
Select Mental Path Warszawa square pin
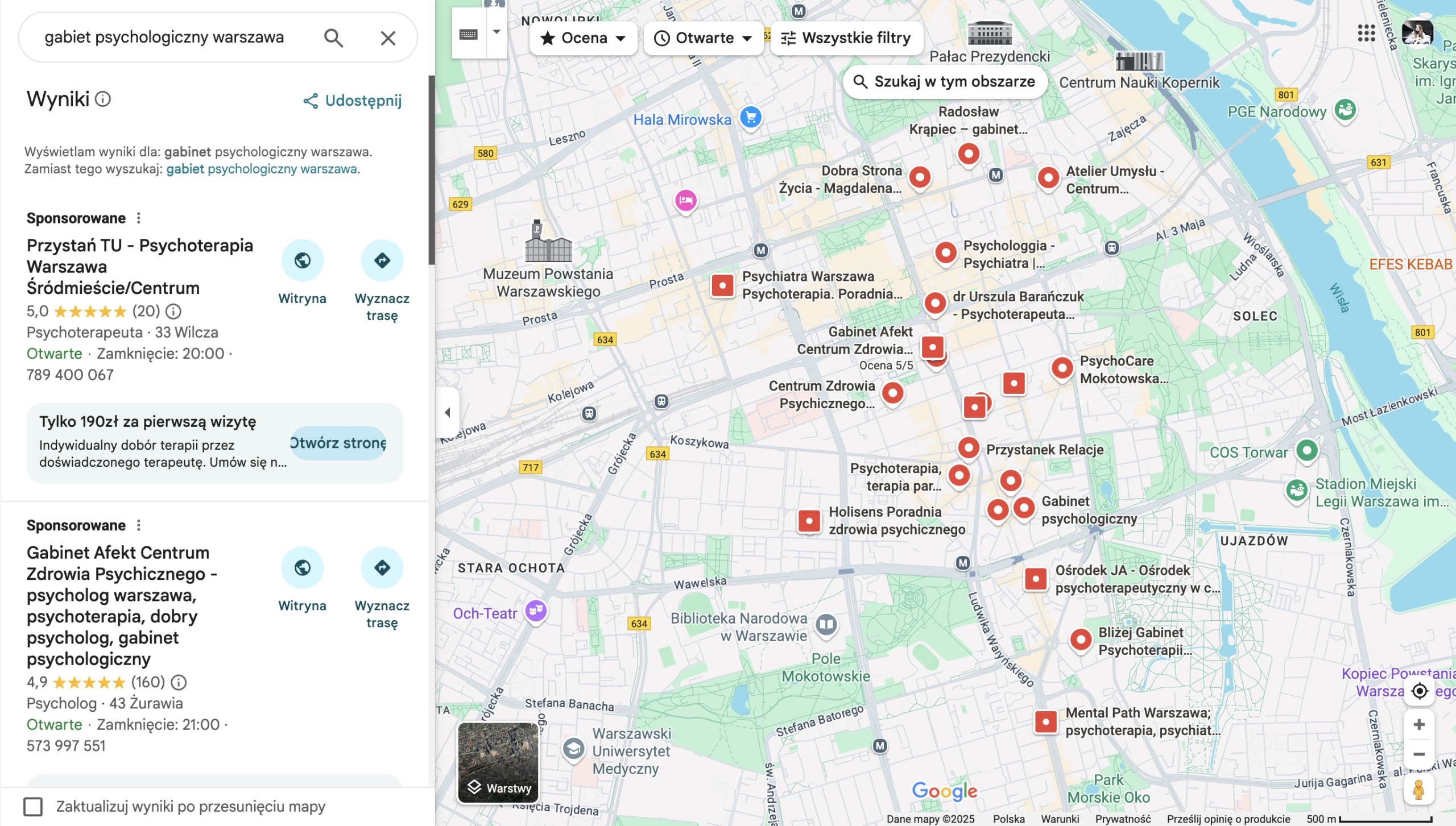coord(1046,722)
